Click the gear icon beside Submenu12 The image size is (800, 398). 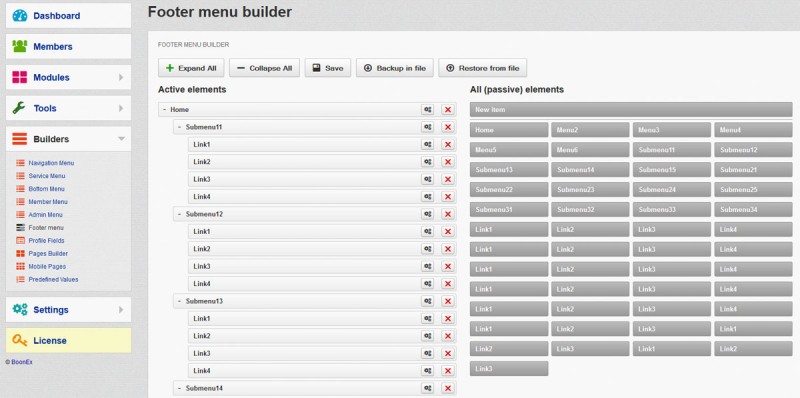[428, 214]
